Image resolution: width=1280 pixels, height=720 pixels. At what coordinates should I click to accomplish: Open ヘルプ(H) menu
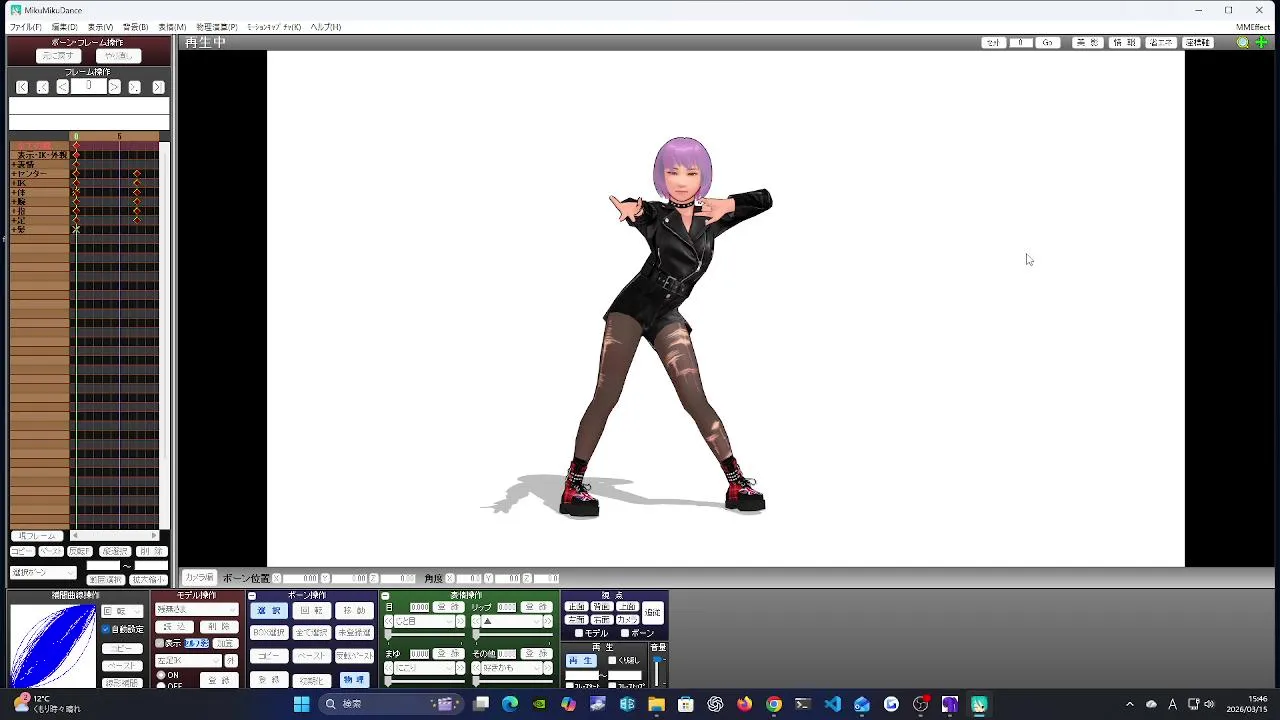pyautogui.click(x=326, y=27)
